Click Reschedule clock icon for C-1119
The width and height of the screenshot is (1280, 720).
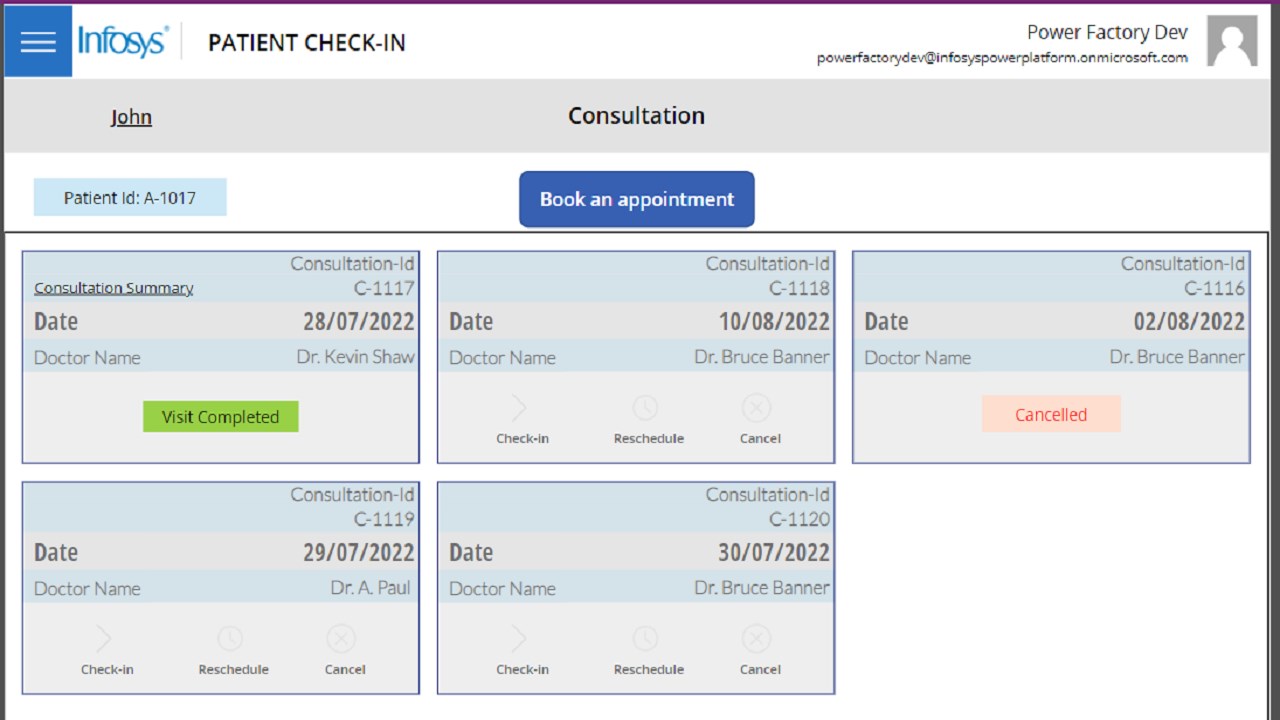pyautogui.click(x=231, y=639)
